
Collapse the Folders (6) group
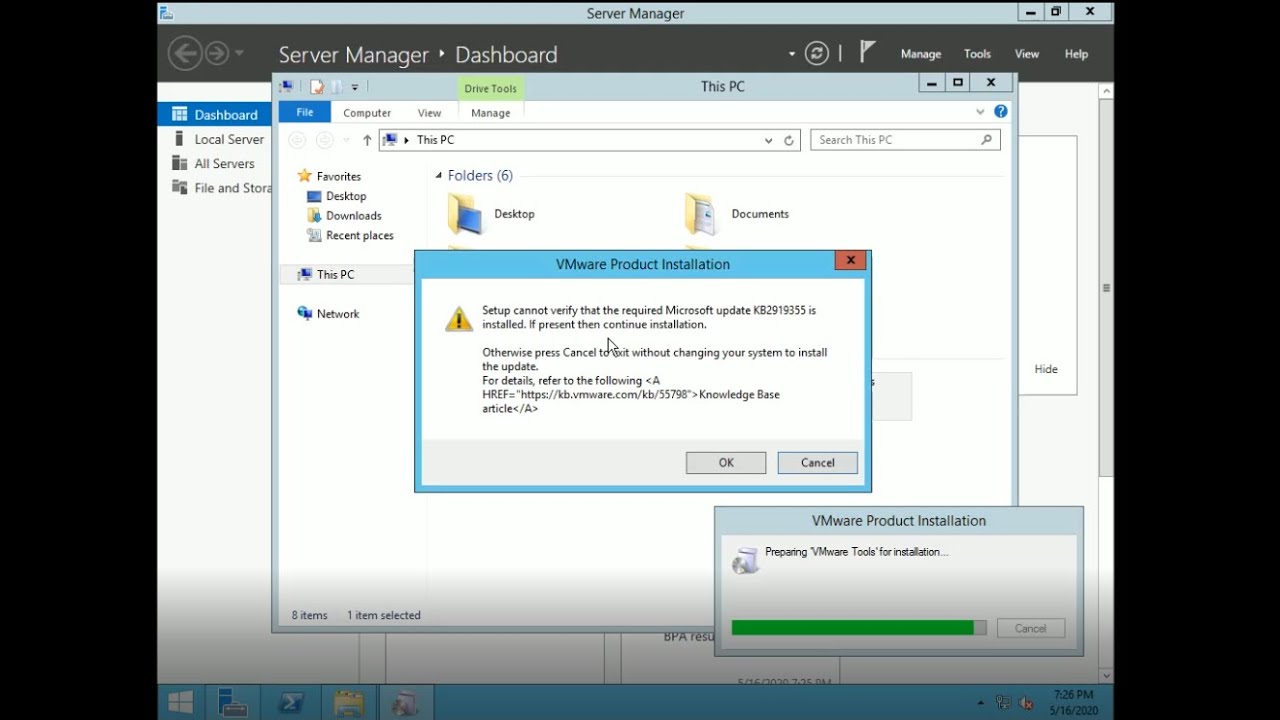438,176
